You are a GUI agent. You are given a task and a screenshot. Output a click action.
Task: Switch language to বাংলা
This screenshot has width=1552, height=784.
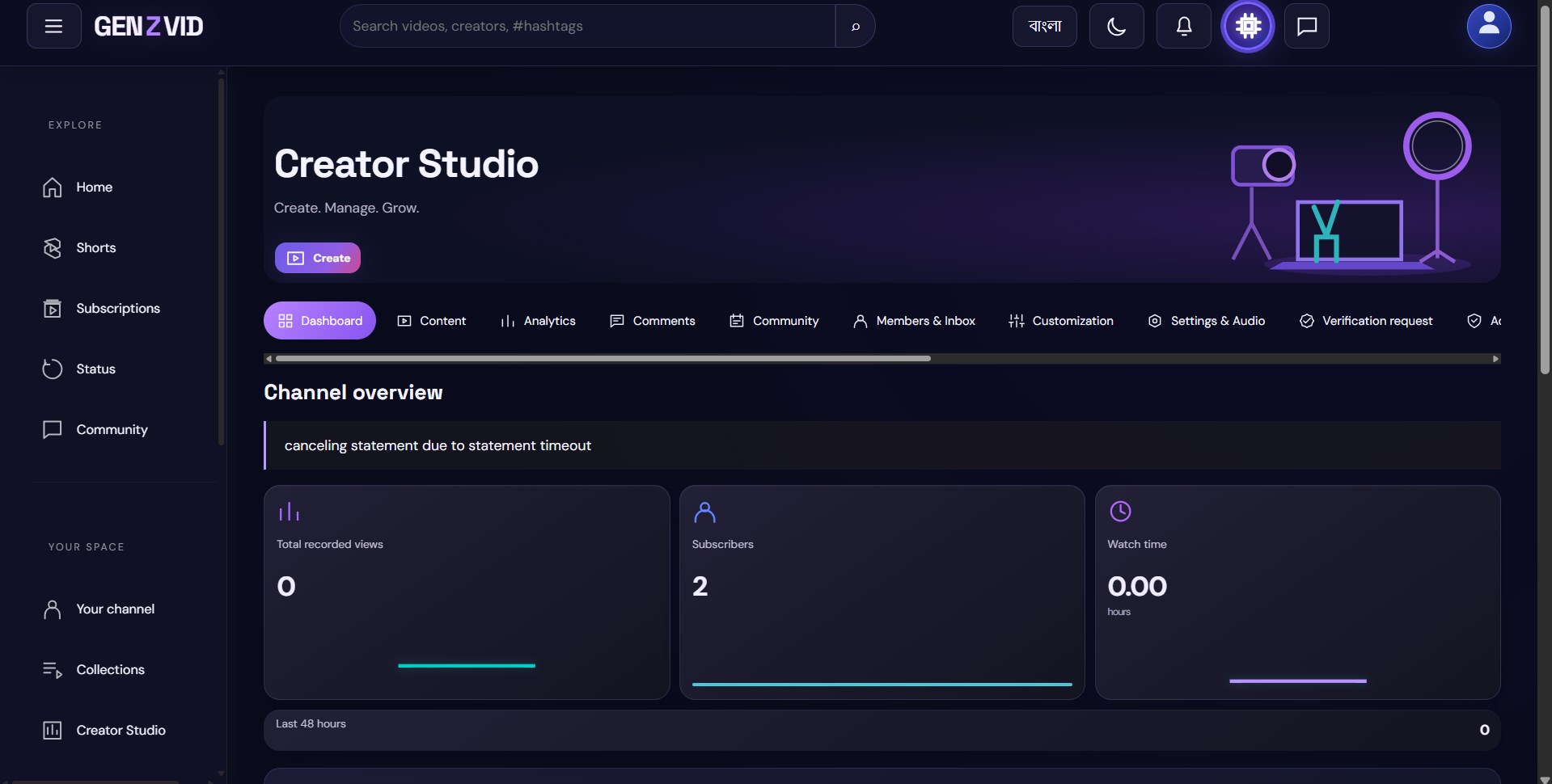pos(1044,26)
